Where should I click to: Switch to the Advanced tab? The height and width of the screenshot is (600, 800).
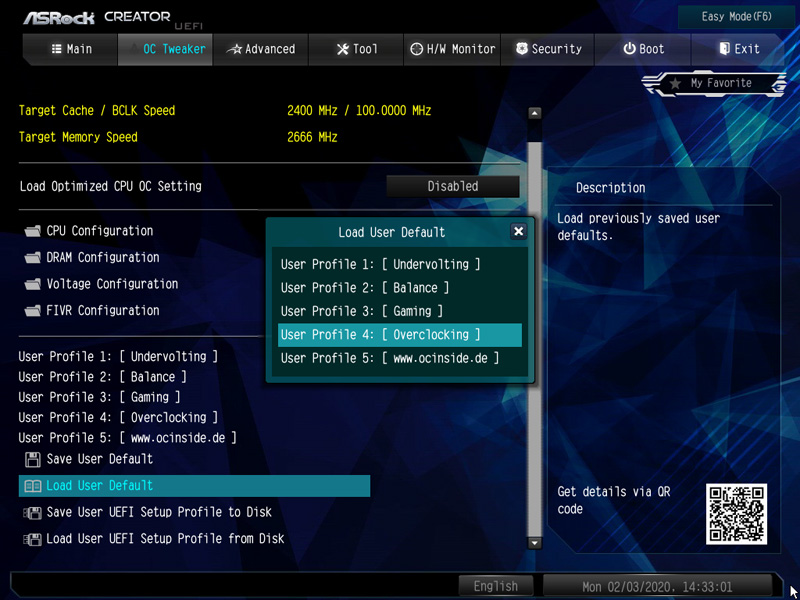[261, 49]
